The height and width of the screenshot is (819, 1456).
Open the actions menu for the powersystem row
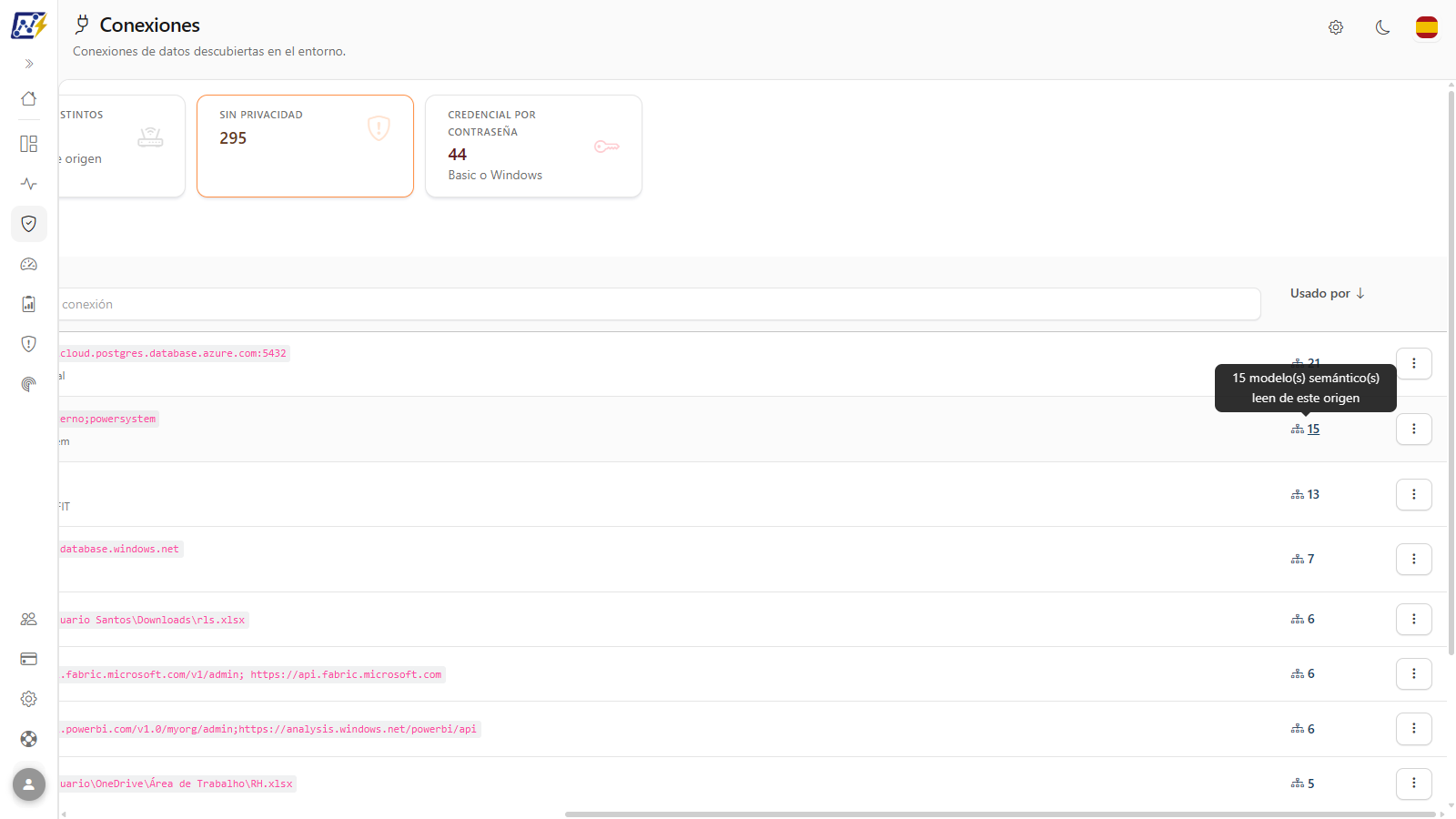click(x=1414, y=429)
